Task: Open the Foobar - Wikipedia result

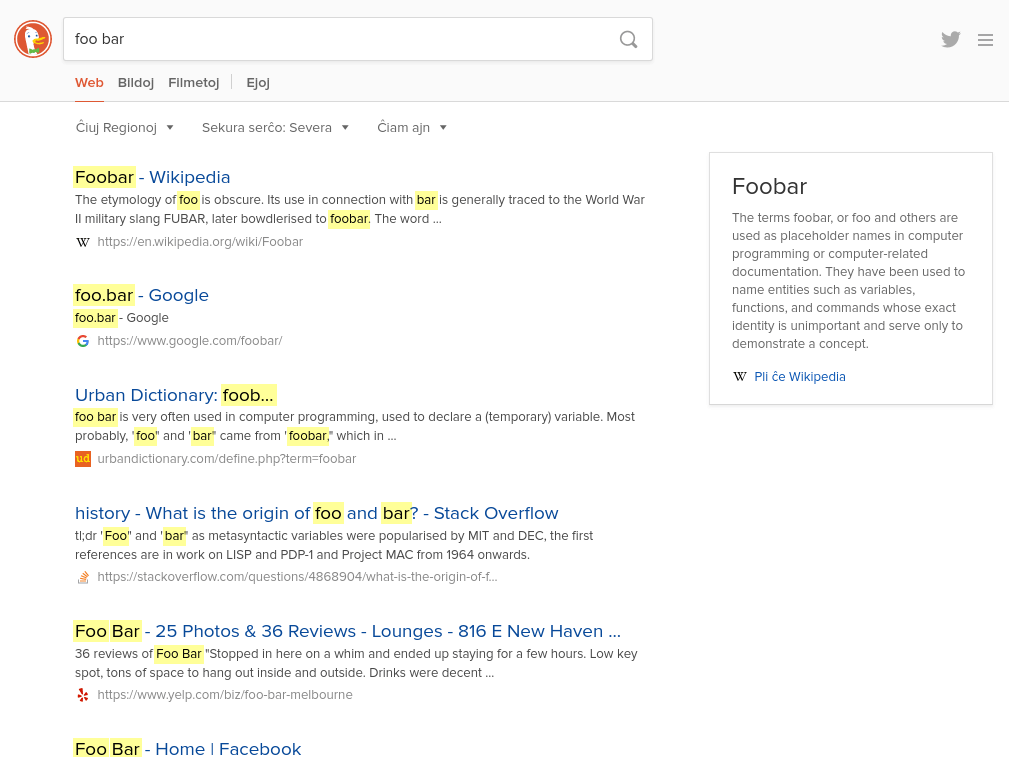Action: (152, 176)
